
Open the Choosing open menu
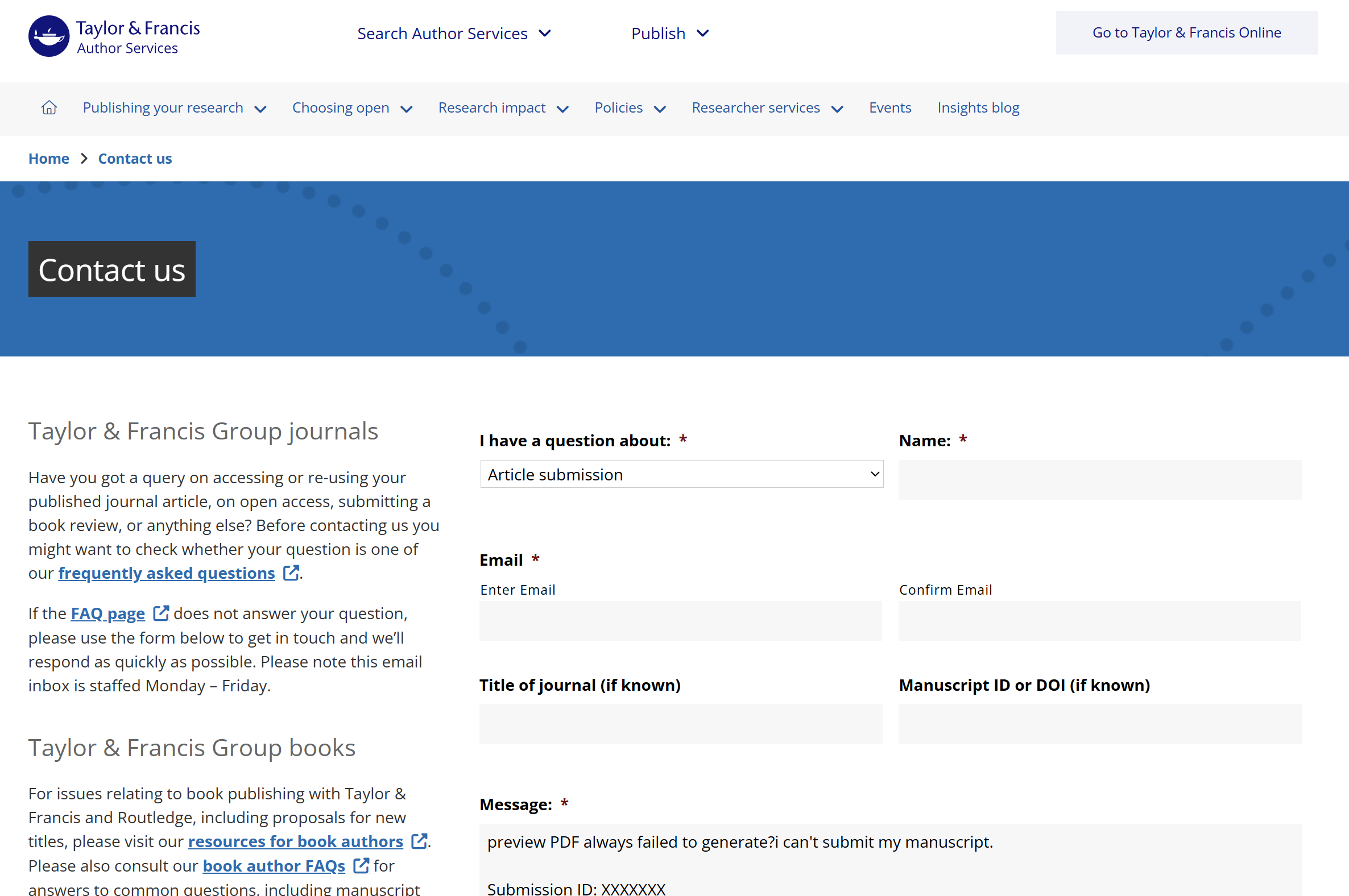click(x=351, y=108)
